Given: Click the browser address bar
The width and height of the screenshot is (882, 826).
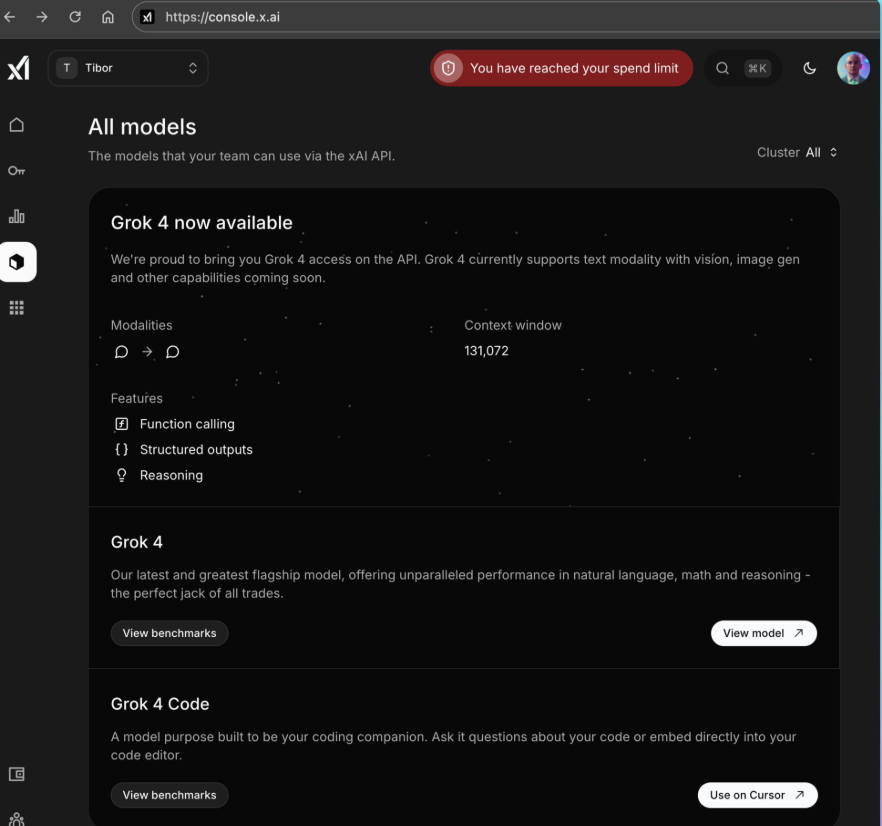Looking at the screenshot, I should (x=500, y=17).
